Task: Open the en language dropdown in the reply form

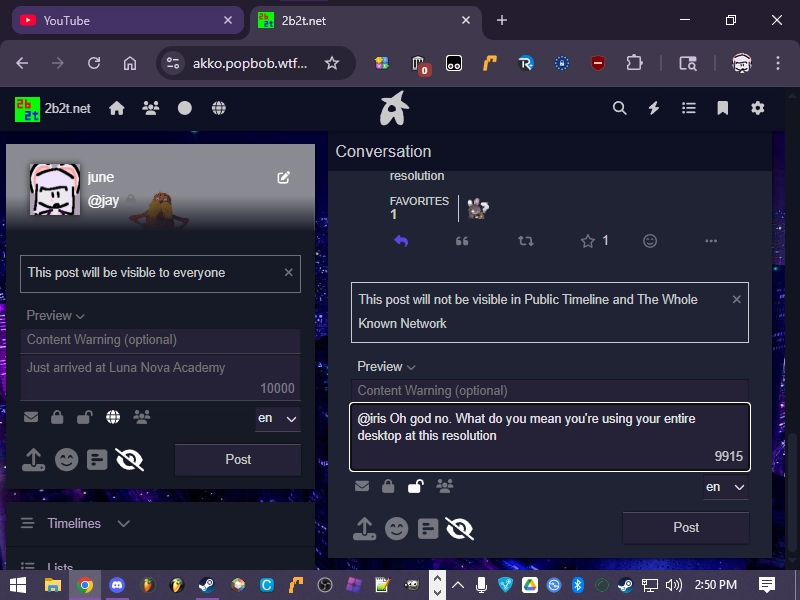Action: click(725, 487)
